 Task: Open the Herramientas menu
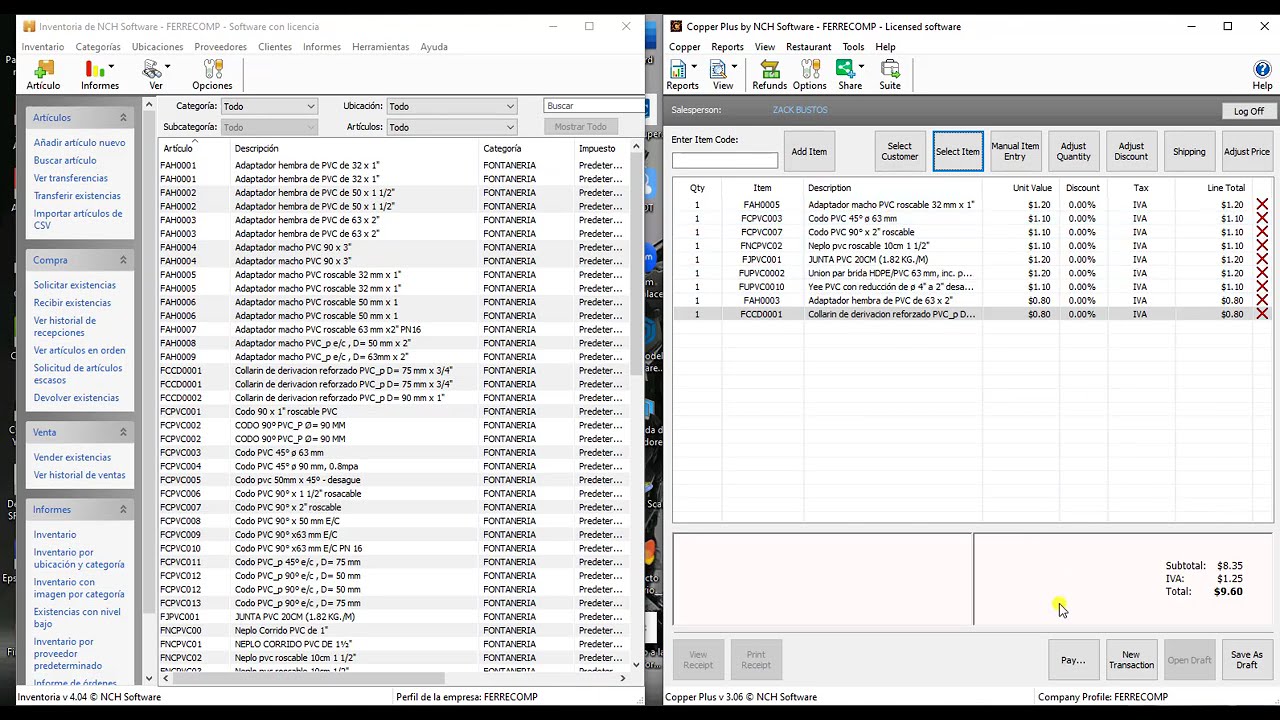click(x=380, y=47)
